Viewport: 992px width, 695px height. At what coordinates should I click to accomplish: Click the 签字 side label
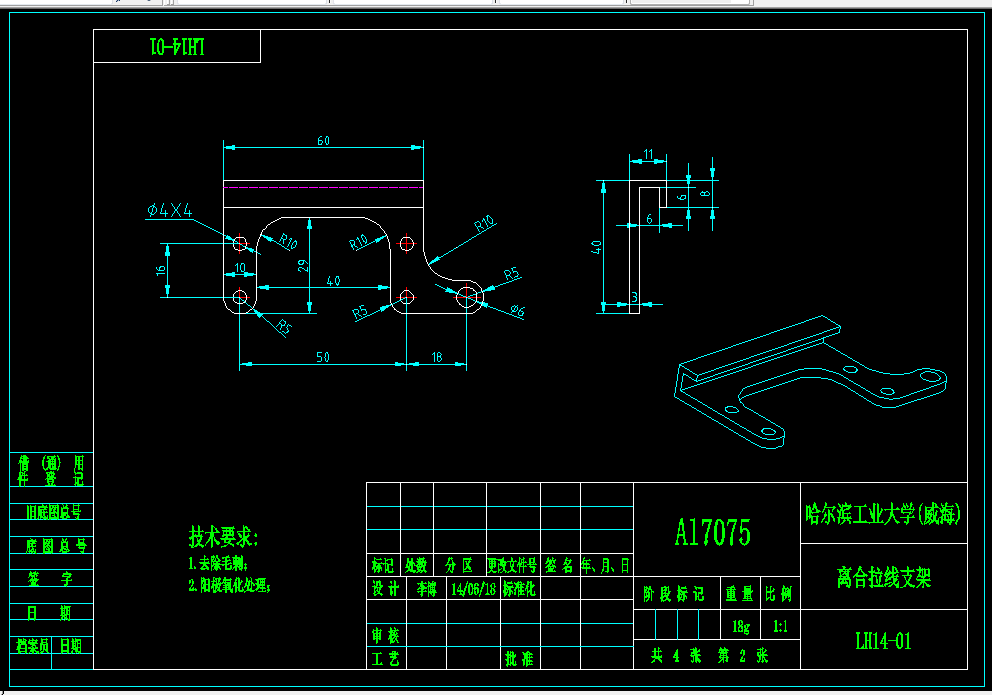pos(51,578)
